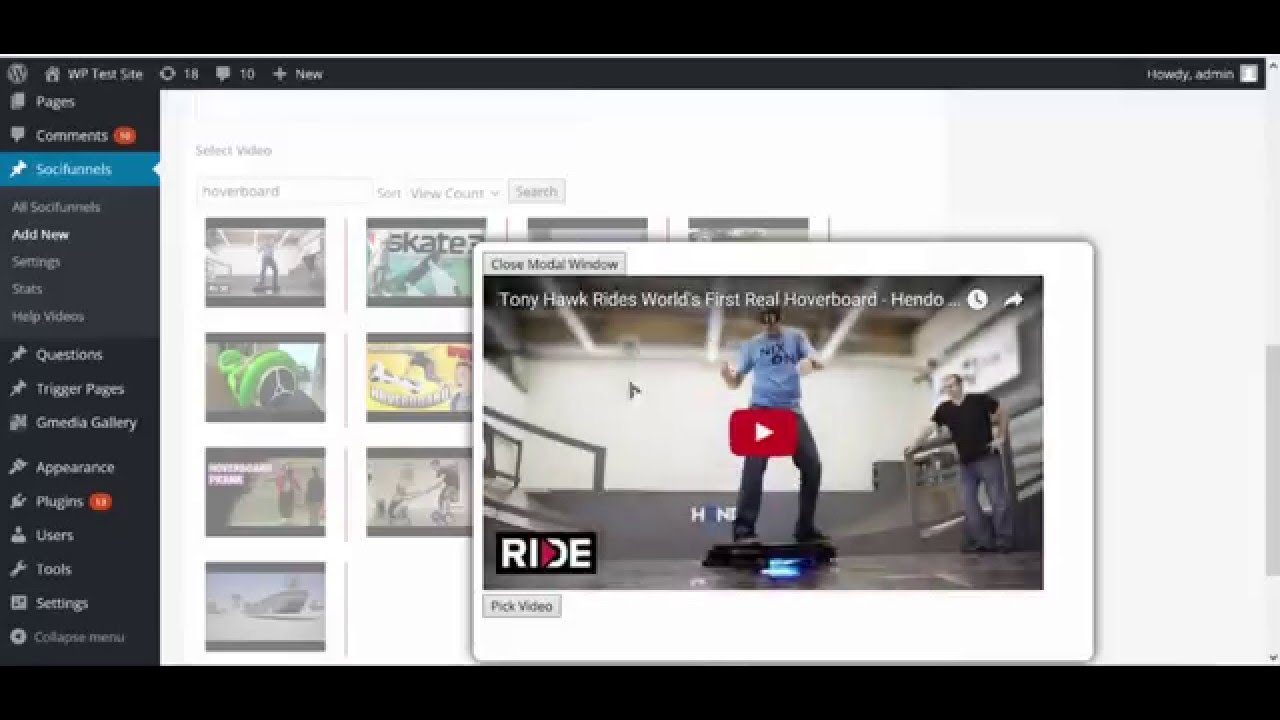Click the admin avatar image
Screen dimensions: 1280x720
(x=1249, y=73)
